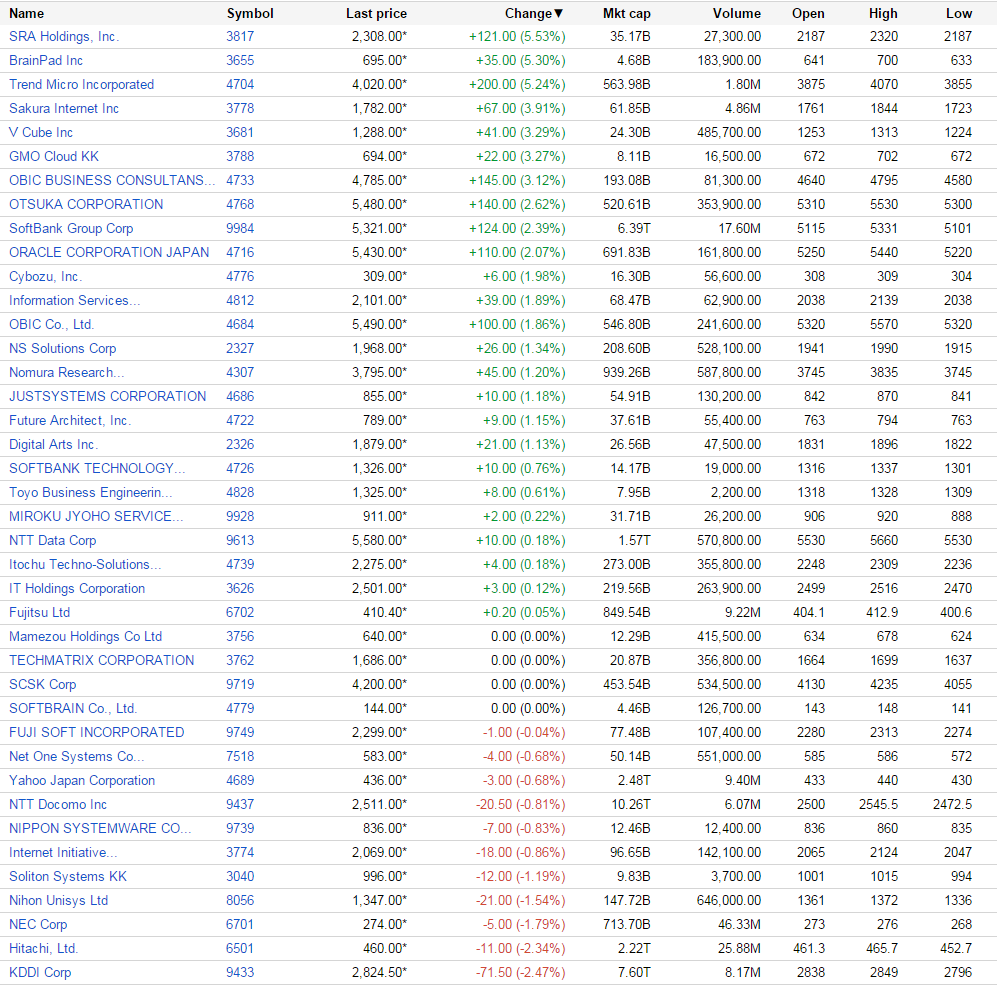This screenshot has height=987, width=997.
Task: Open JUSTSYSTEMS CORPORATION link
Action: pyautogui.click(x=107, y=396)
